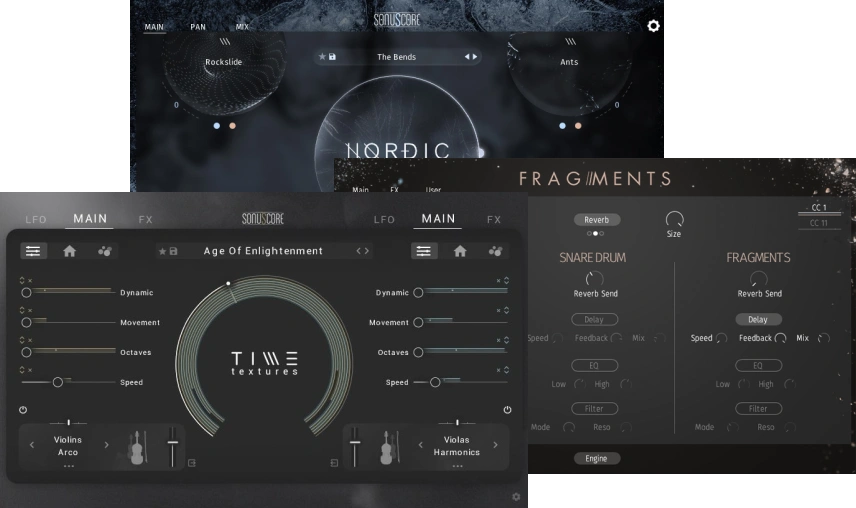Toggle the right layer power button

click(x=507, y=410)
